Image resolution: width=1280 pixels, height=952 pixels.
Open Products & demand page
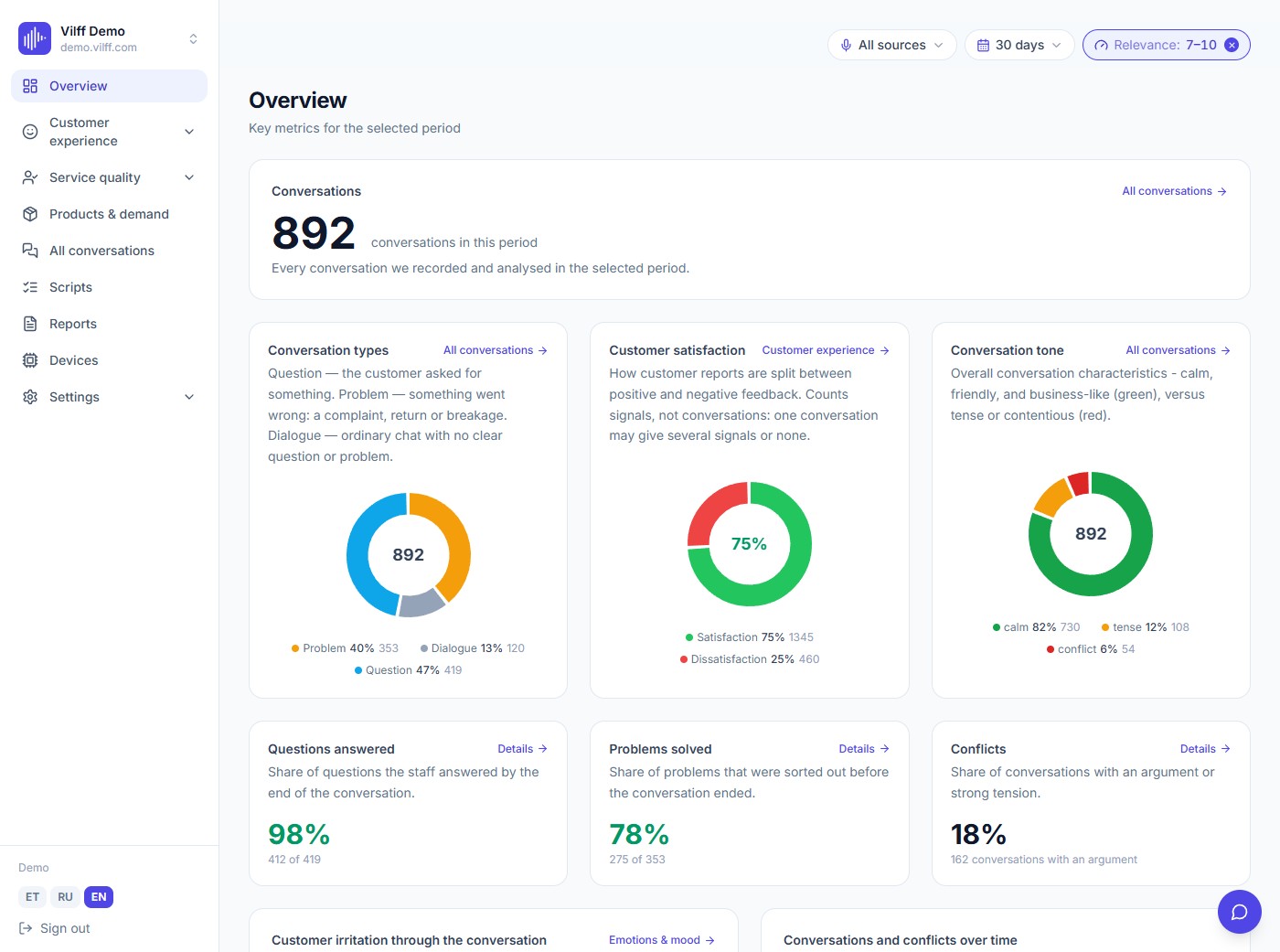tap(109, 214)
